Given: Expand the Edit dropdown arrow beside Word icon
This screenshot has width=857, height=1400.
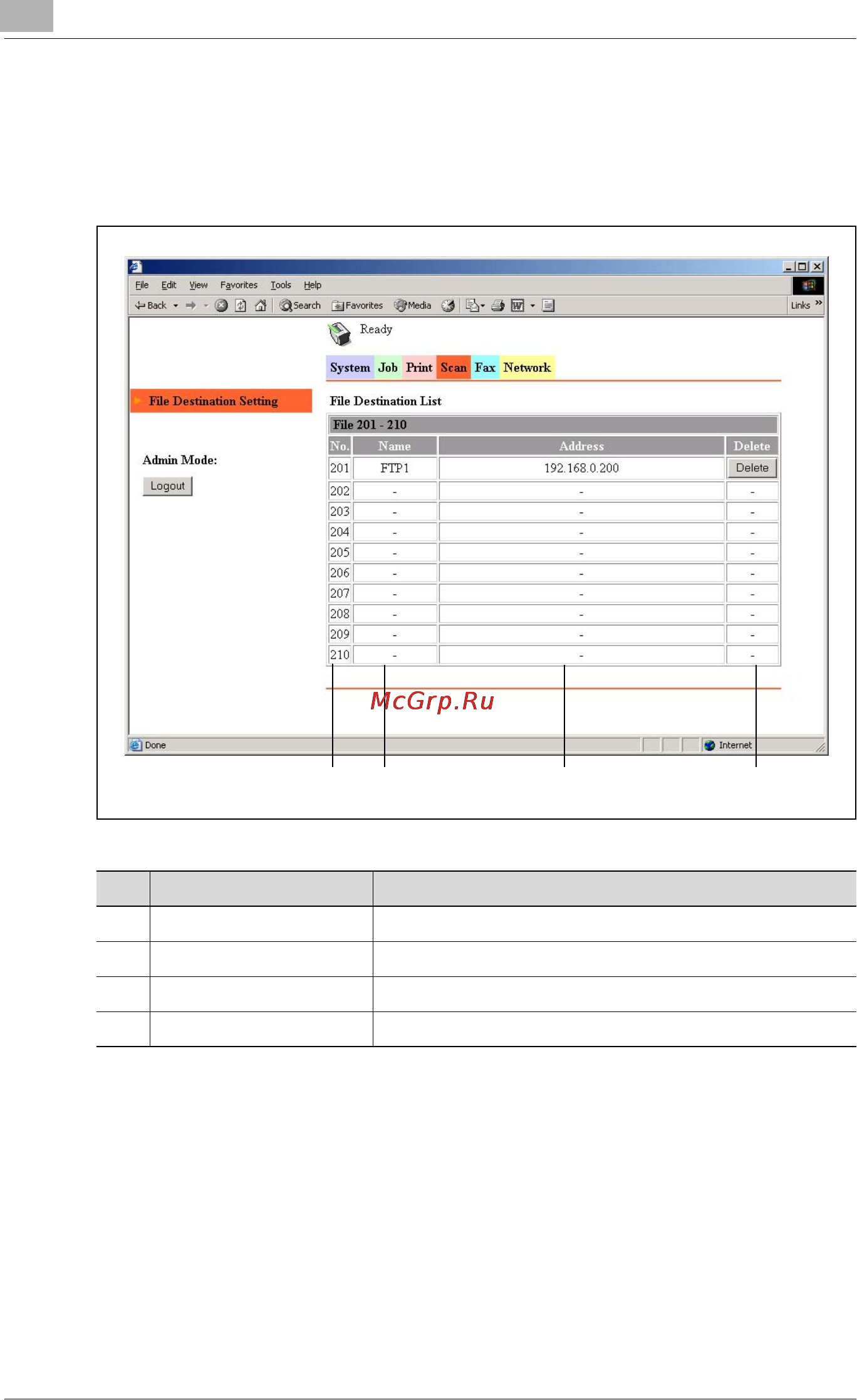Looking at the screenshot, I should pos(532,306).
